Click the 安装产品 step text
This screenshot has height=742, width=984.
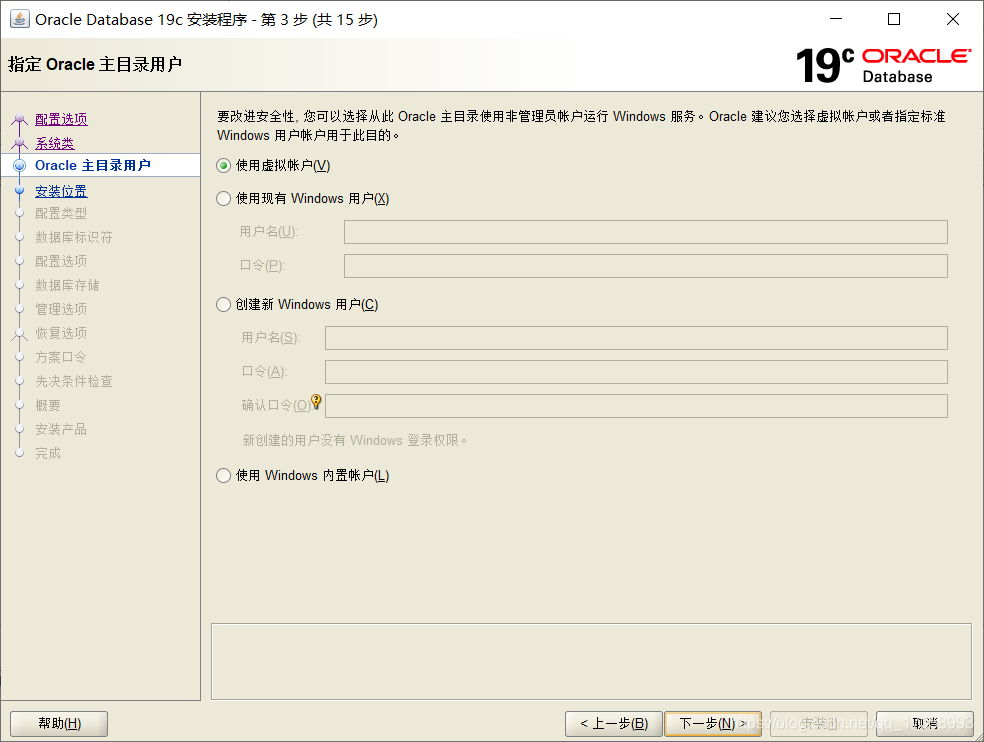coord(61,429)
